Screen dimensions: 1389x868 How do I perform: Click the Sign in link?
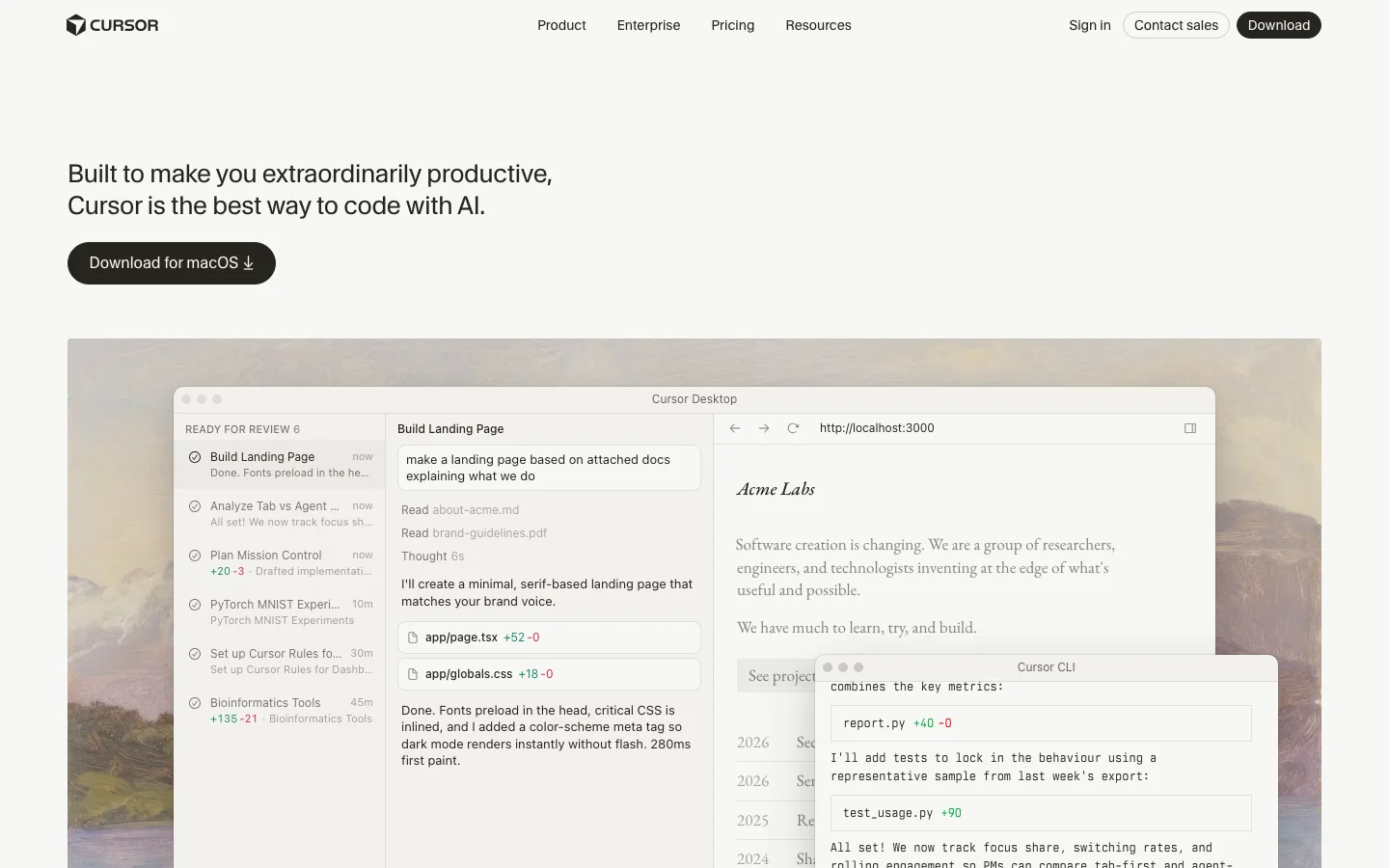[x=1089, y=25]
